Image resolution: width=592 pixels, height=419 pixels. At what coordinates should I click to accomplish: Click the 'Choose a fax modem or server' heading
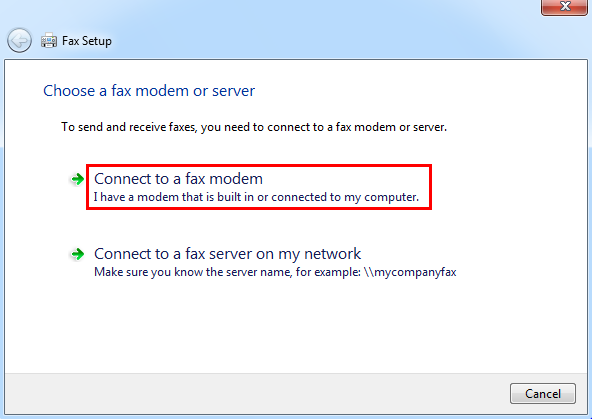149,91
